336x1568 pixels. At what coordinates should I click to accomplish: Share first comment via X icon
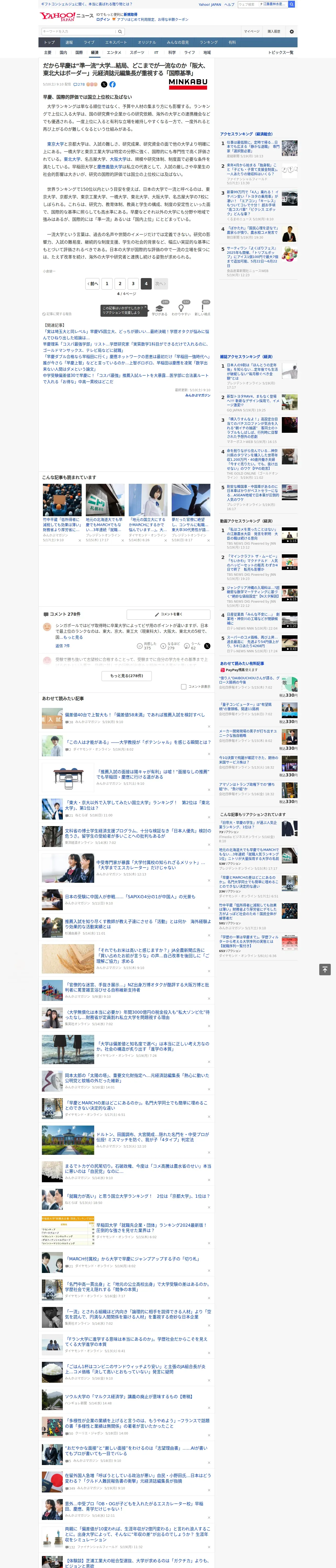(207, 646)
